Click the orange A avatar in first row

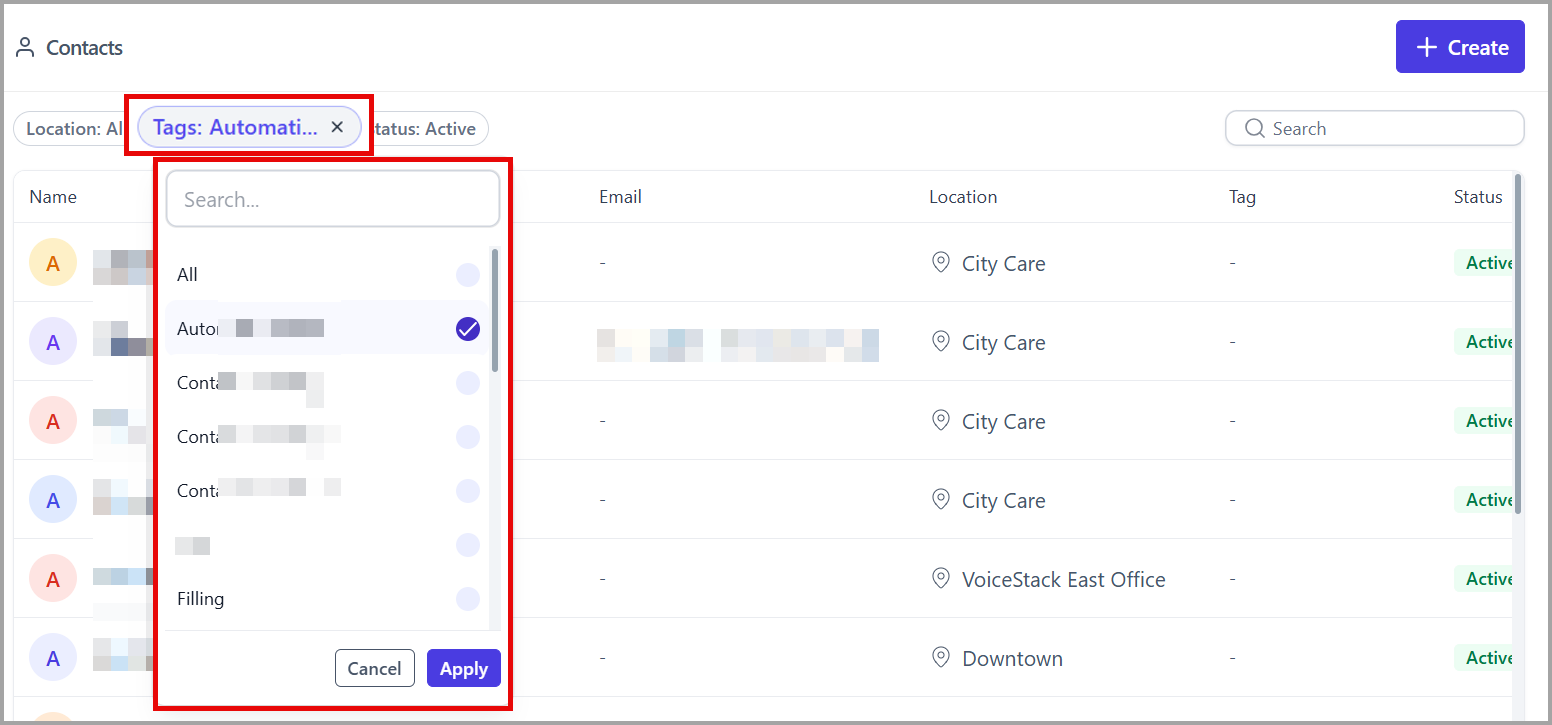[x=53, y=263]
